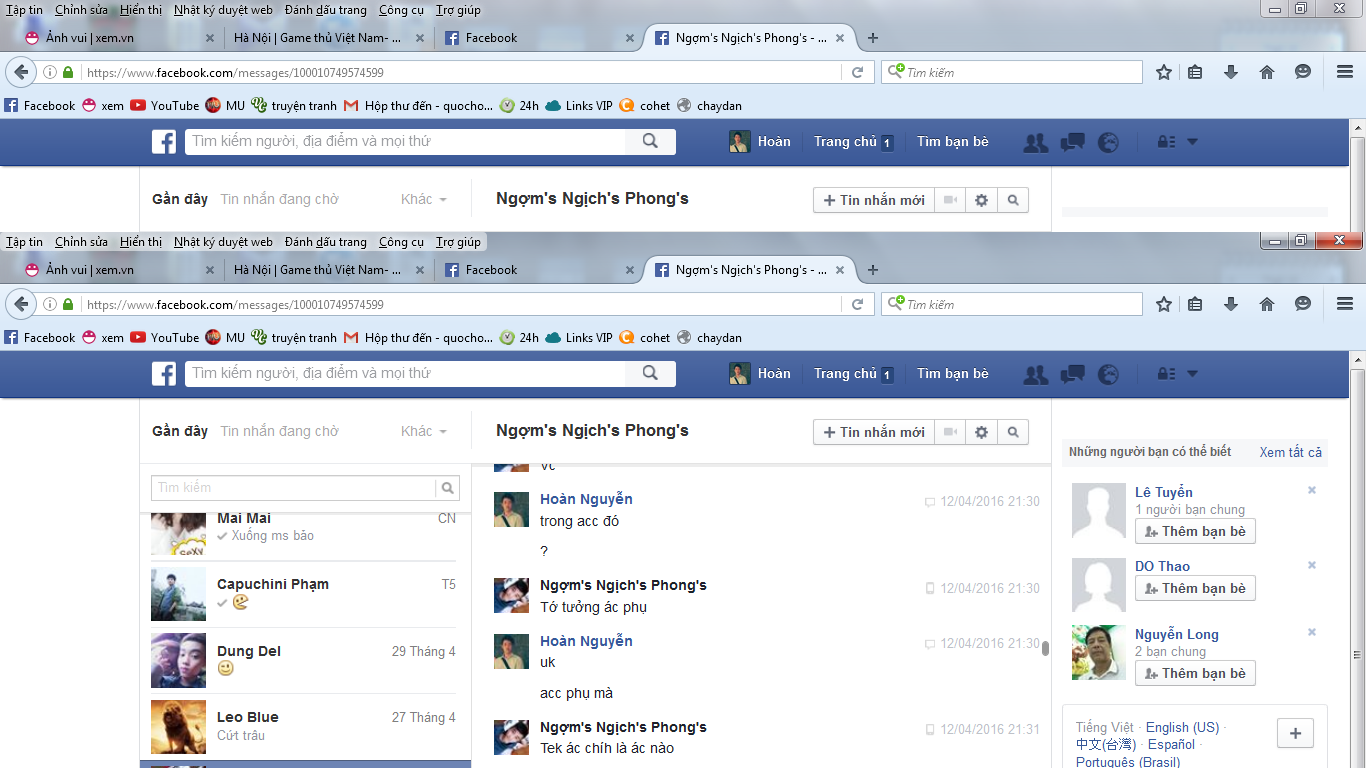The image size is (1366, 768).
Task: Click Tin nhắn mới button in lower window
Action: 874,432
